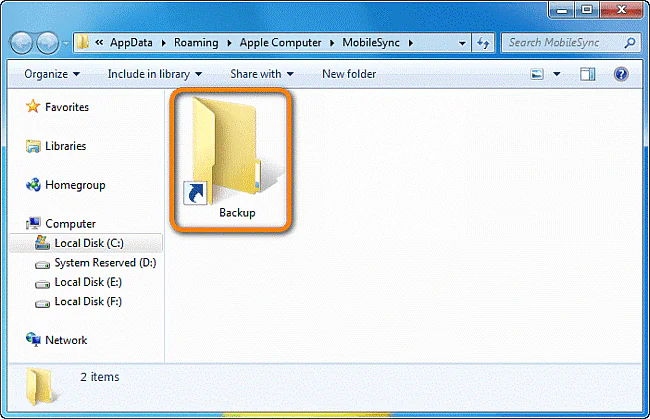Open the Help question mark icon
This screenshot has width=650, height=419.
pos(620,74)
